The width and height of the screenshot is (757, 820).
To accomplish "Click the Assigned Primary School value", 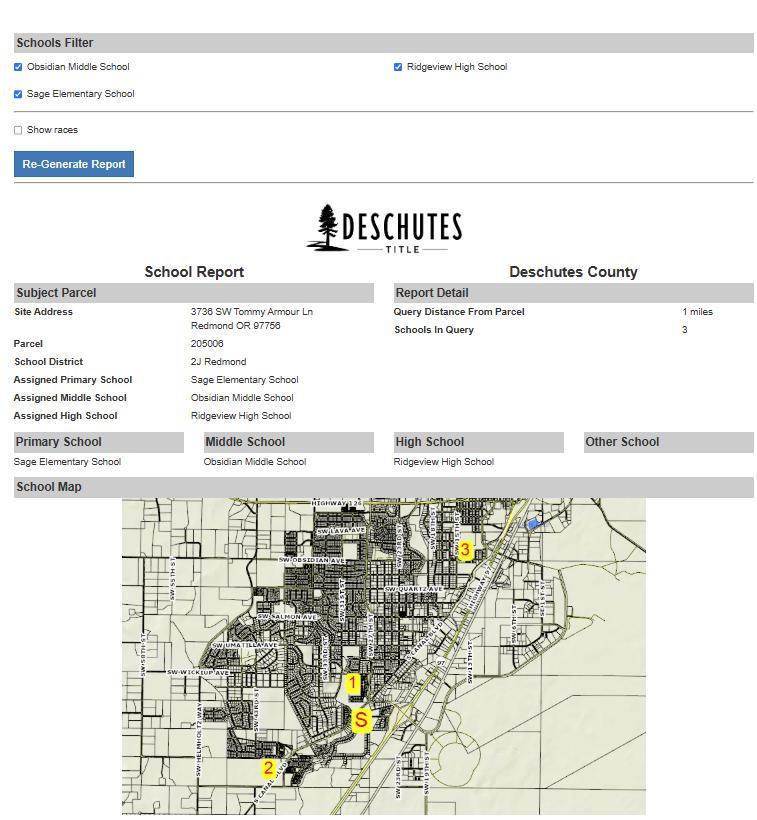I will click(245, 380).
